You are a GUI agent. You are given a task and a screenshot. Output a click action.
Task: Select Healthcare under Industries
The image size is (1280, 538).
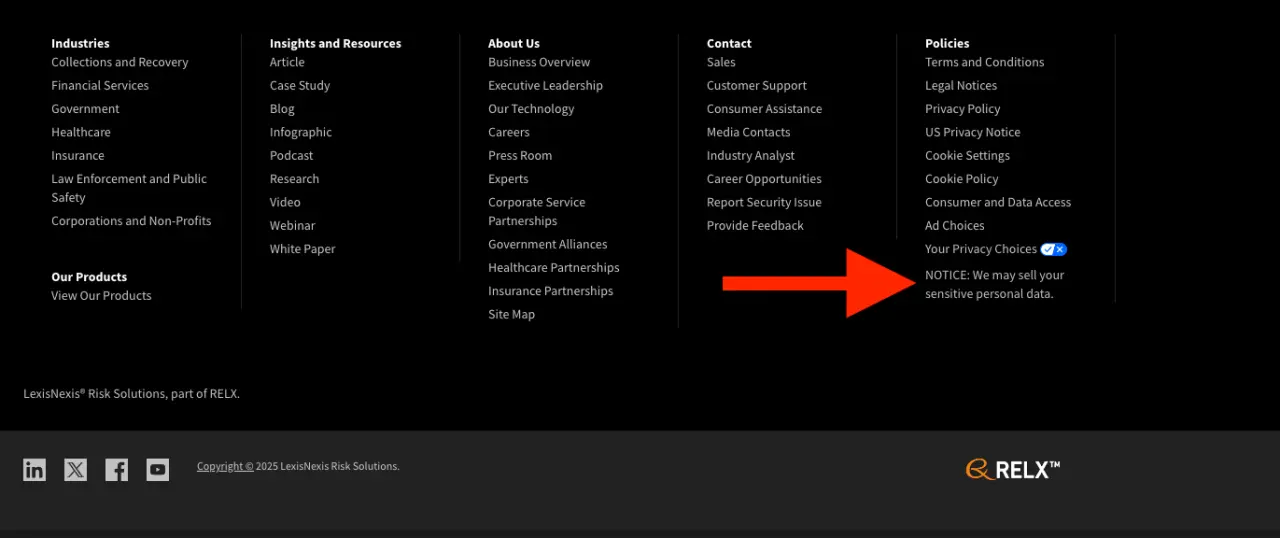coord(81,132)
